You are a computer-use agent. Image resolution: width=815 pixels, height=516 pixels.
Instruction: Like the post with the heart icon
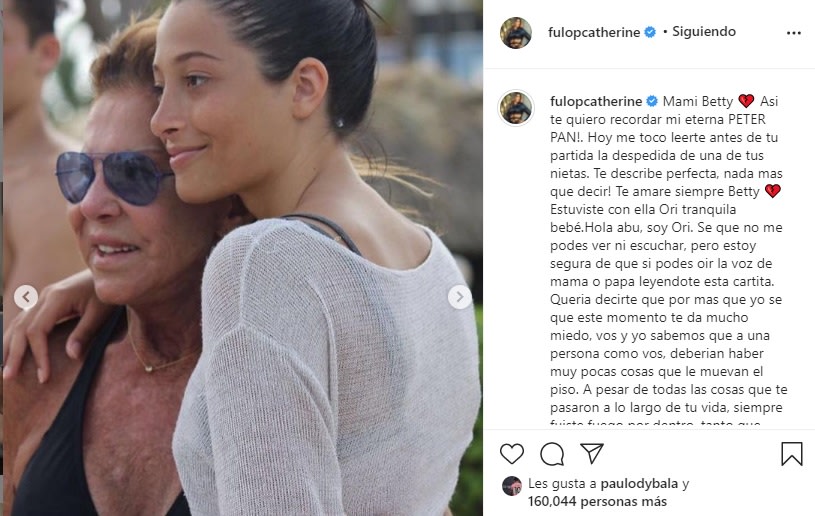[x=512, y=454]
